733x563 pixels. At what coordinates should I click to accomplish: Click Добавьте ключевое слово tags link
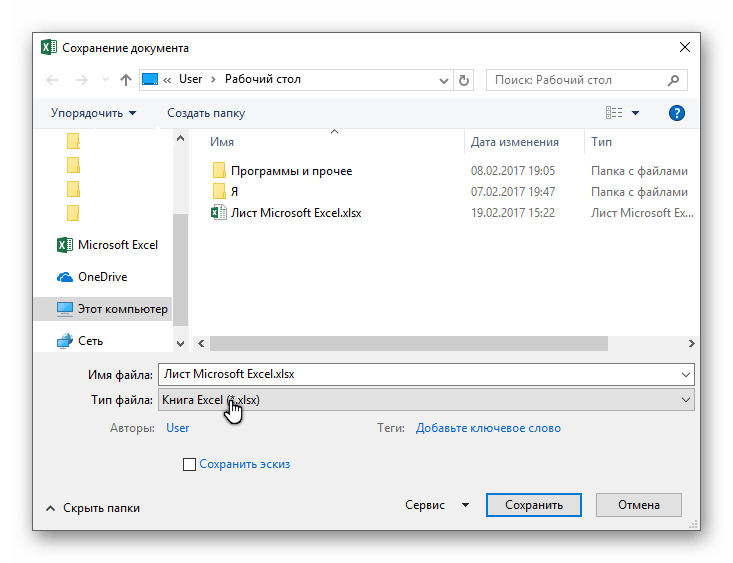488,428
